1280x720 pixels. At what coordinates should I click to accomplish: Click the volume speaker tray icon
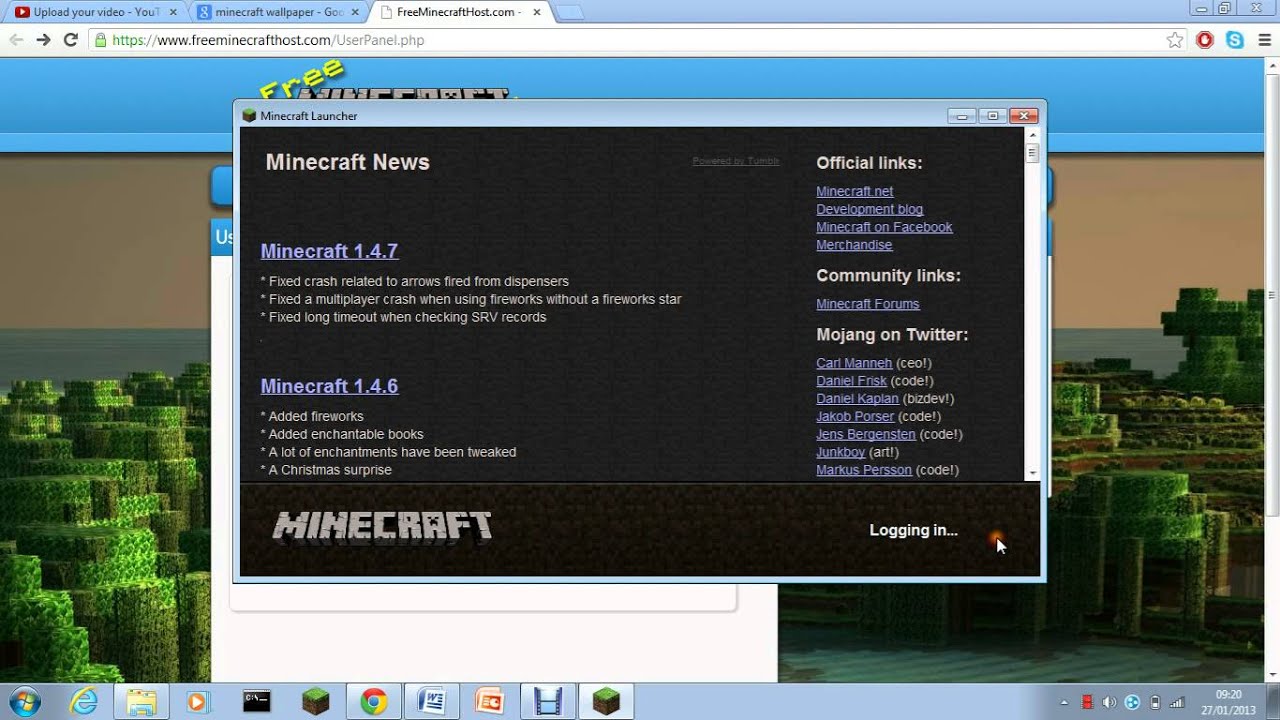point(1109,702)
